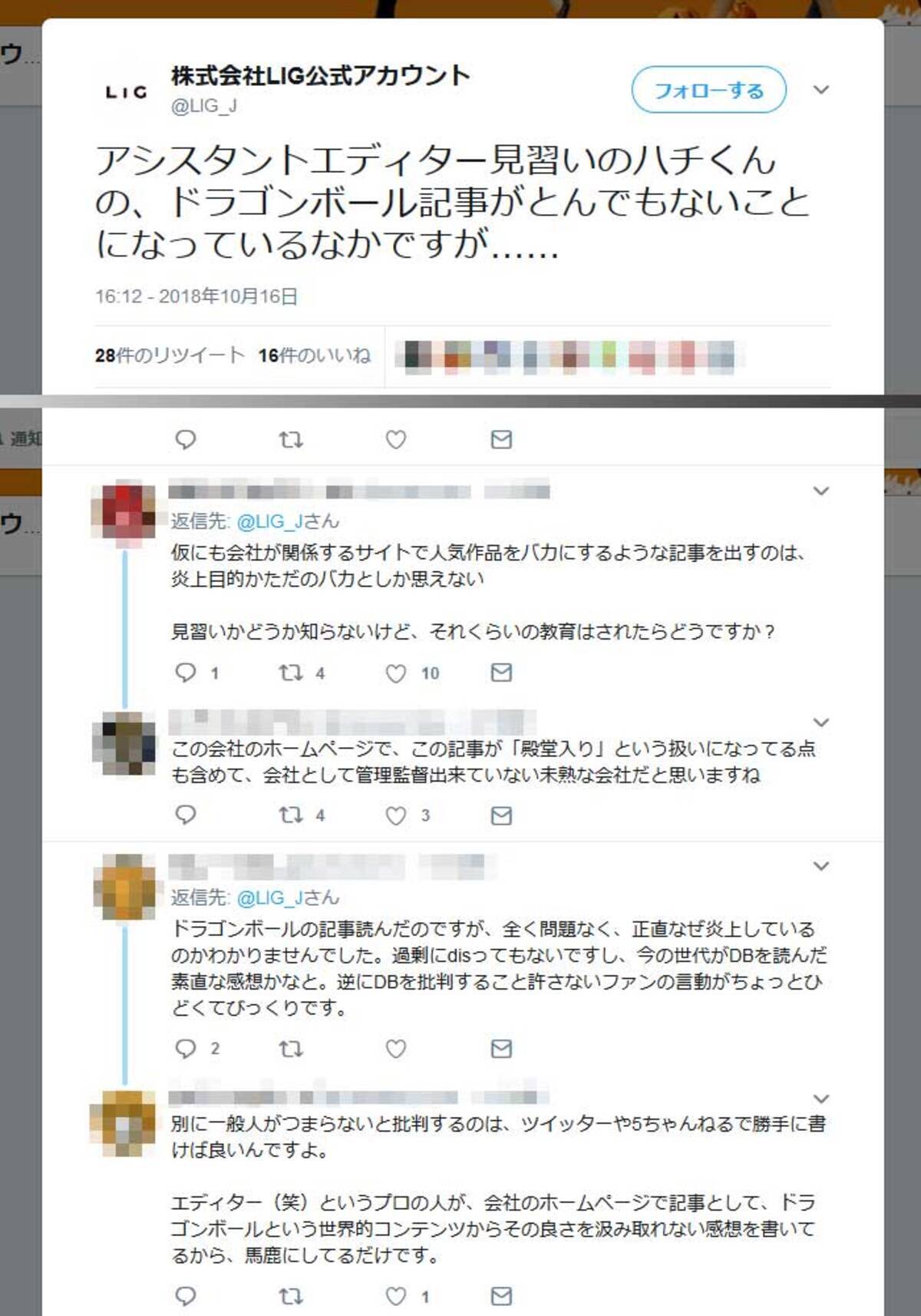Like the last reply about エディター（笑）
This screenshot has width=921, height=1316.
pos(395,1297)
